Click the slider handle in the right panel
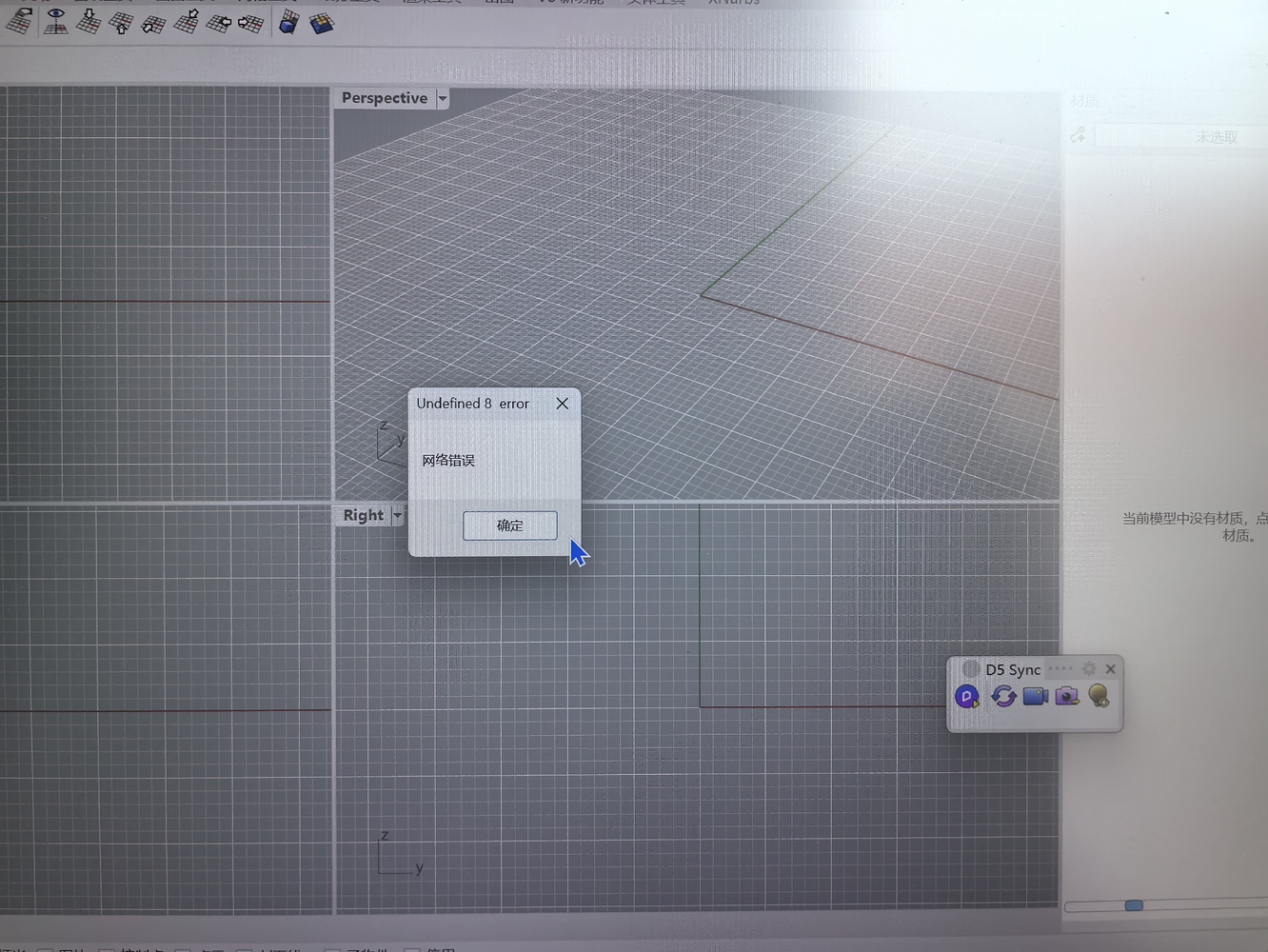This screenshot has height=952, width=1268. point(1134,905)
